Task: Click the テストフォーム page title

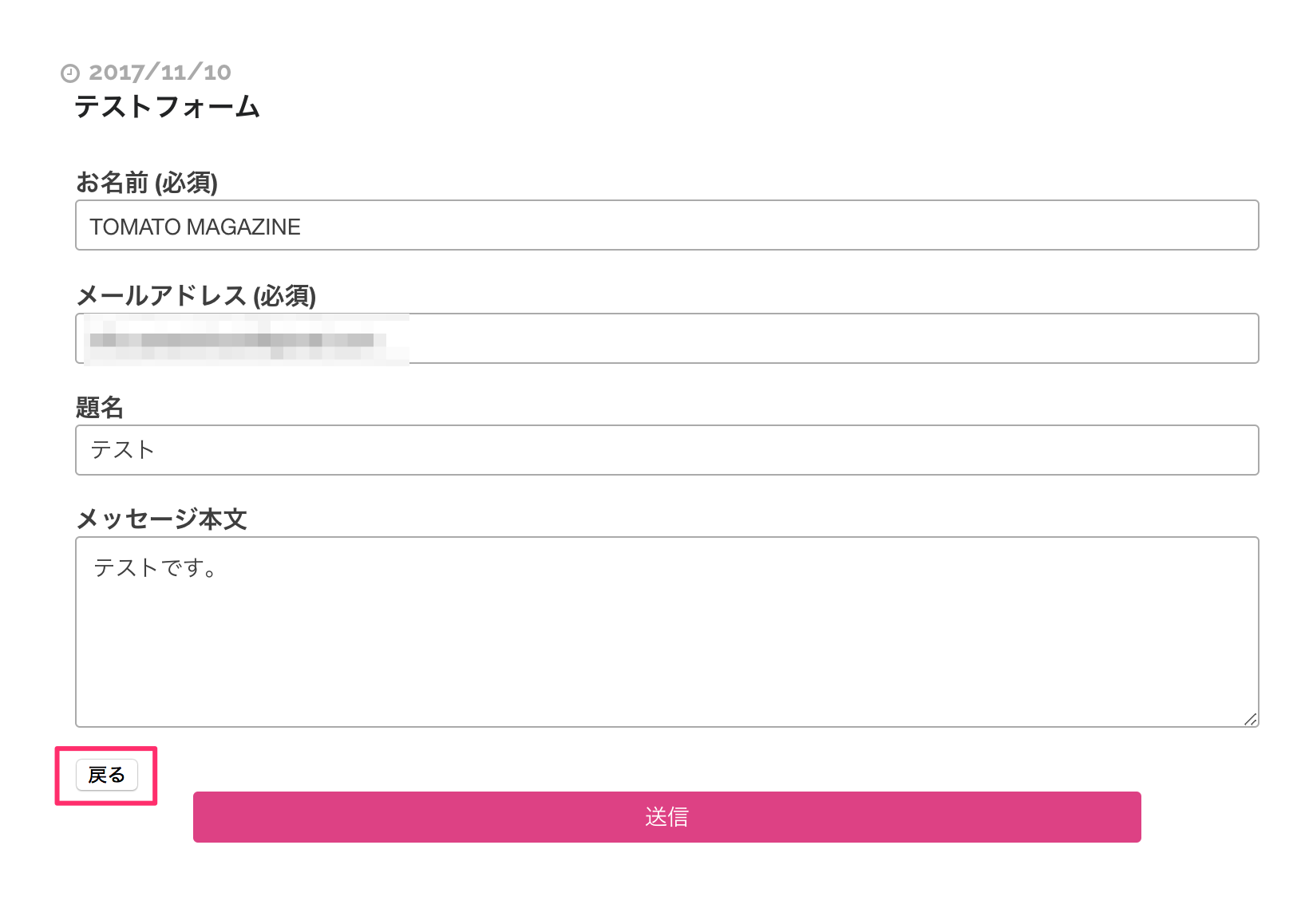Action: point(168,107)
